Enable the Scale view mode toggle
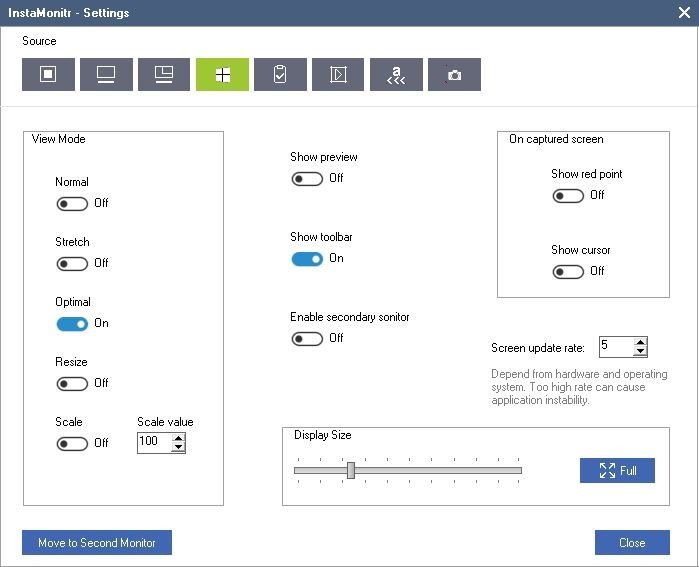 tap(72, 444)
